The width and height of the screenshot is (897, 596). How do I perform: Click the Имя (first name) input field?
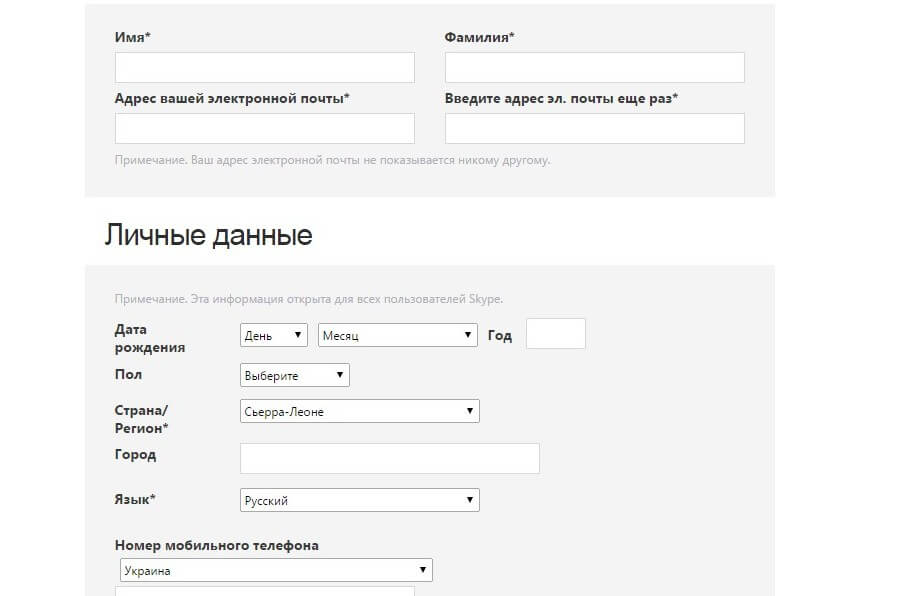click(x=264, y=67)
